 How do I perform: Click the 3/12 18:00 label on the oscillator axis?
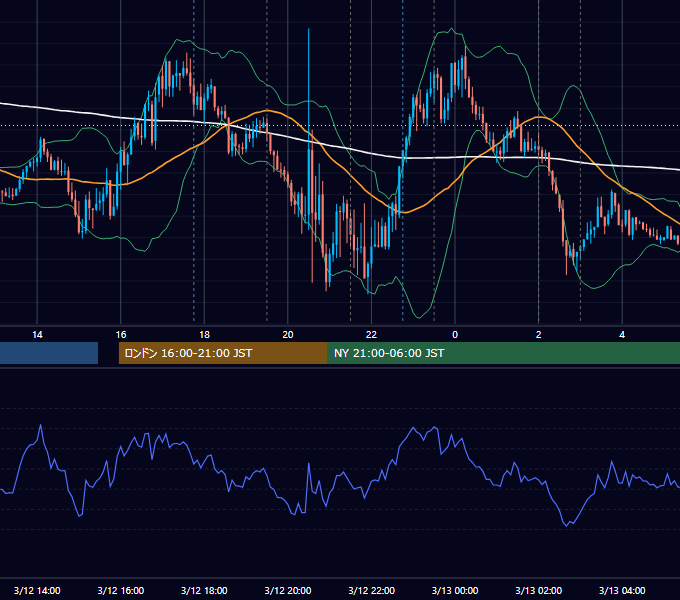coord(204,590)
